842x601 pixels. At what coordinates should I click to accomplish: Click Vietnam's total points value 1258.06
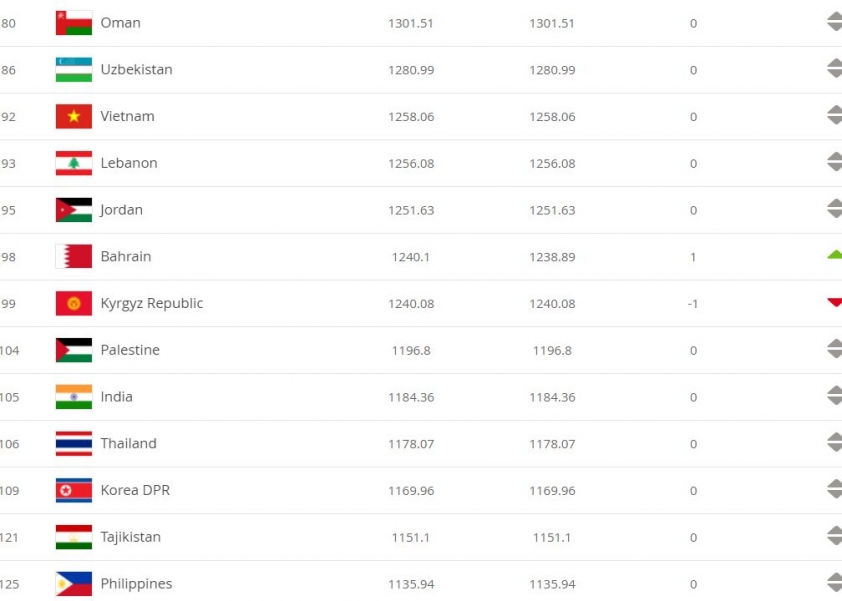411,117
